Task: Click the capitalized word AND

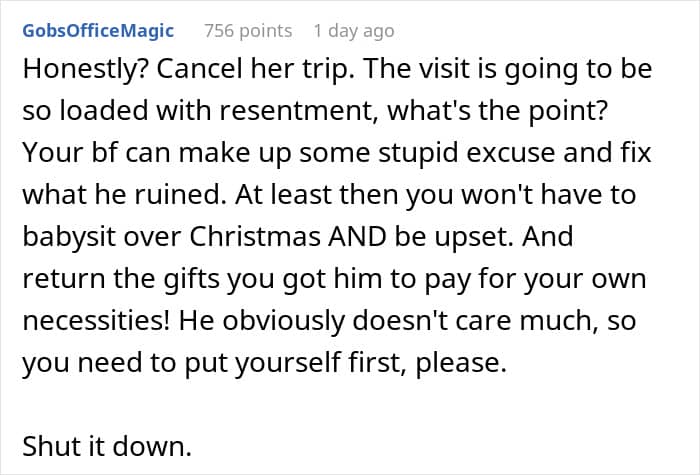Action: pyautogui.click(x=357, y=236)
